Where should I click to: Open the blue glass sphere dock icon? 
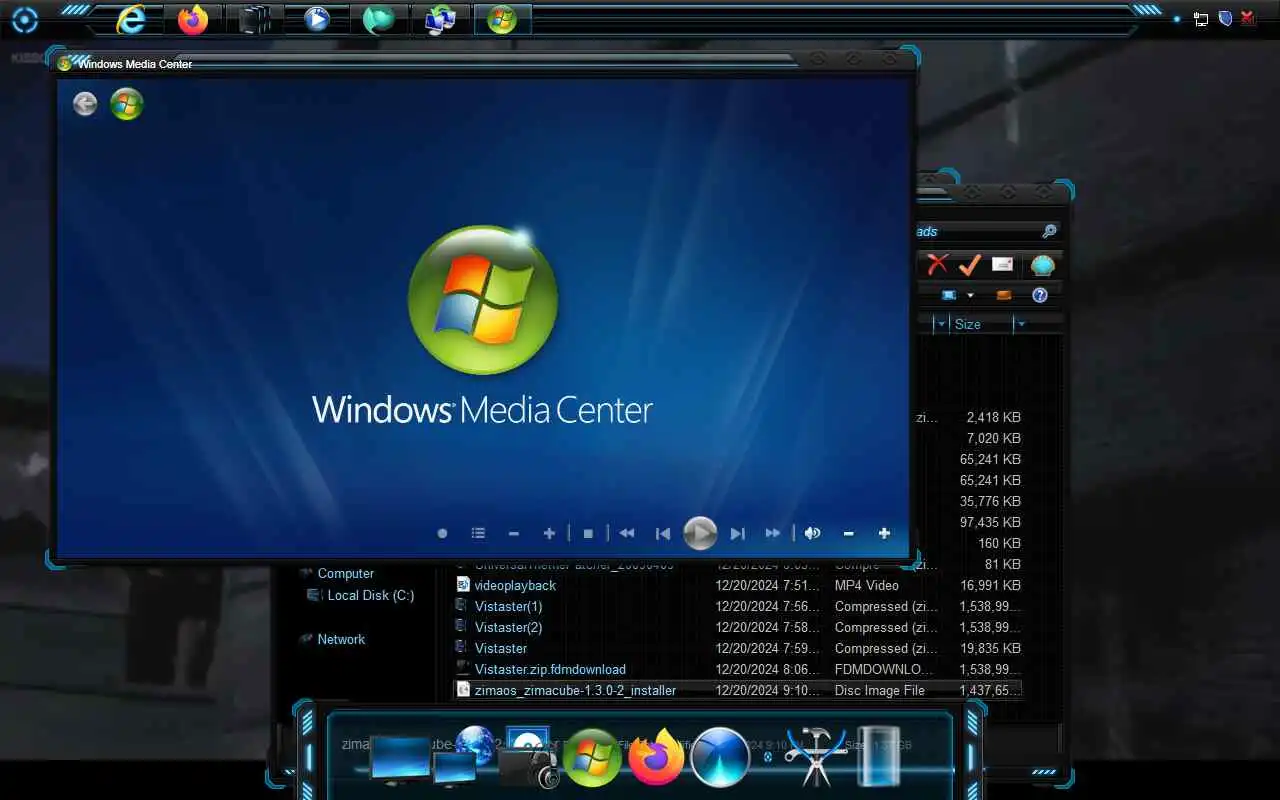[720, 757]
